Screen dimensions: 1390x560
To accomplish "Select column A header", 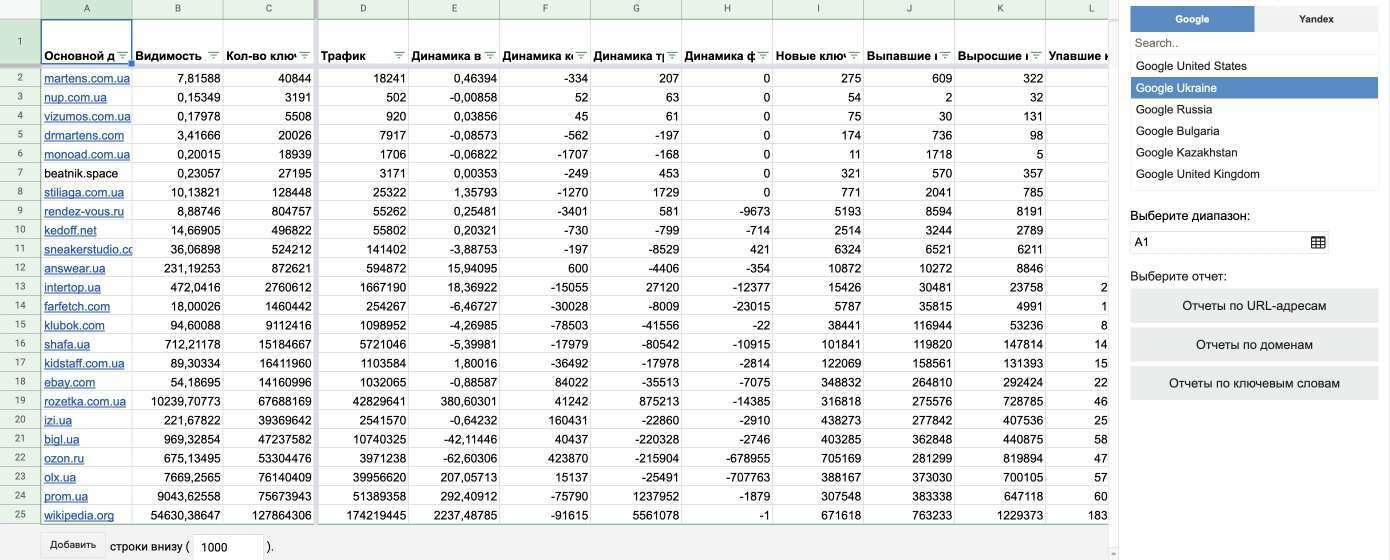I will [x=86, y=9].
